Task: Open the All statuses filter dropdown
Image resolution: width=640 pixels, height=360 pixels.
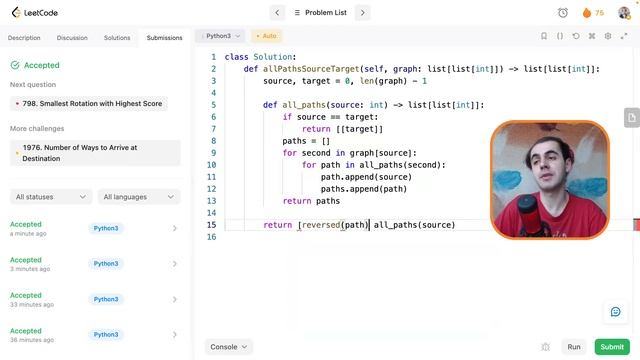Action: tap(51, 197)
